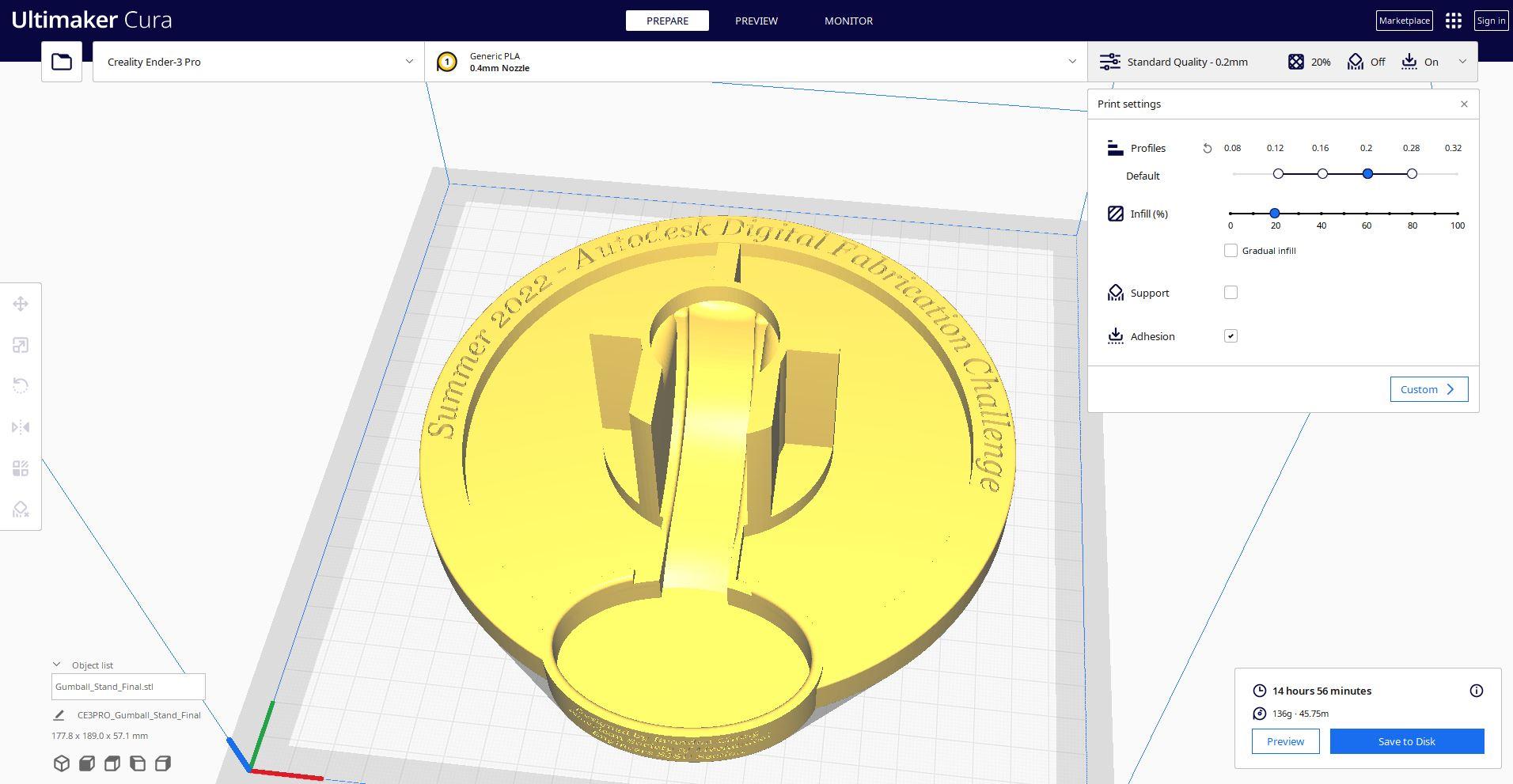1513x784 pixels.
Task: Select the Mirror tool in sidebar
Action: [21, 427]
